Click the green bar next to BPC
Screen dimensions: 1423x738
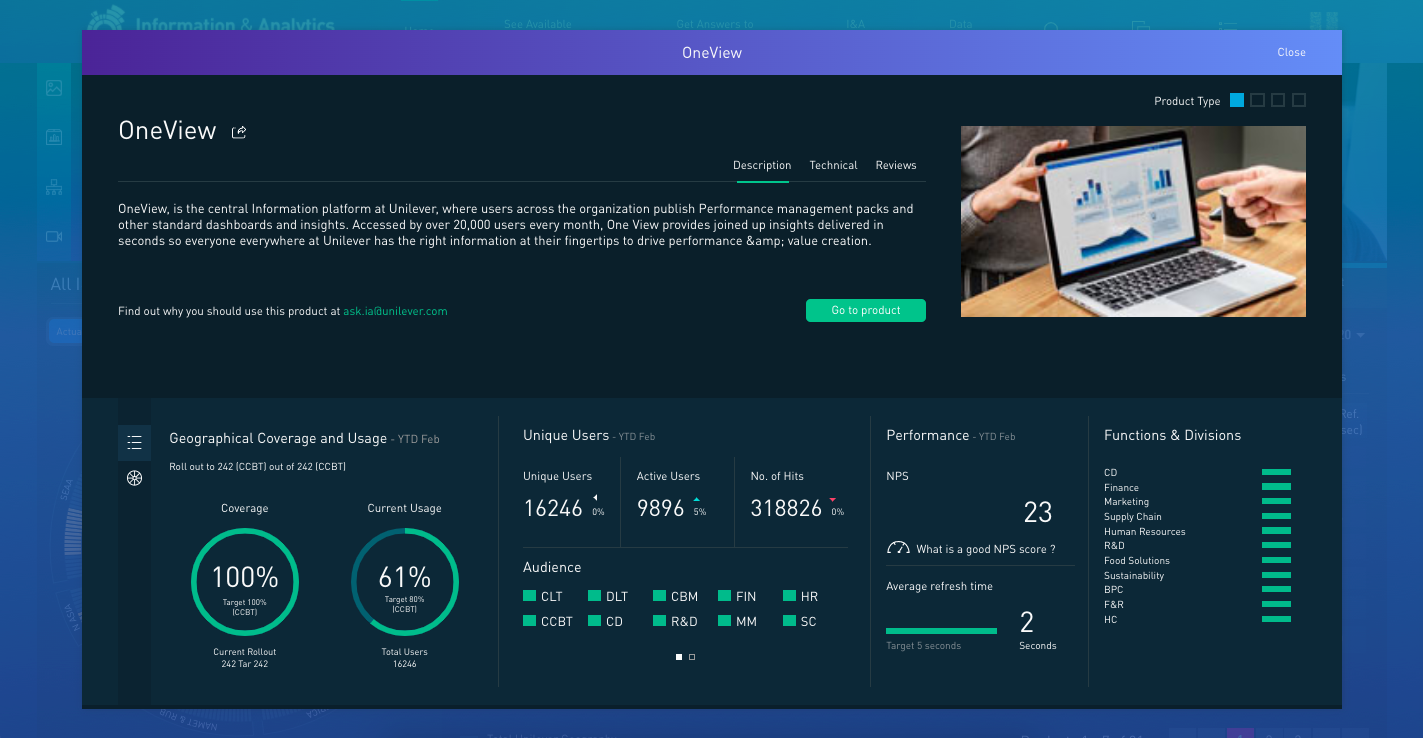pos(1276,590)
